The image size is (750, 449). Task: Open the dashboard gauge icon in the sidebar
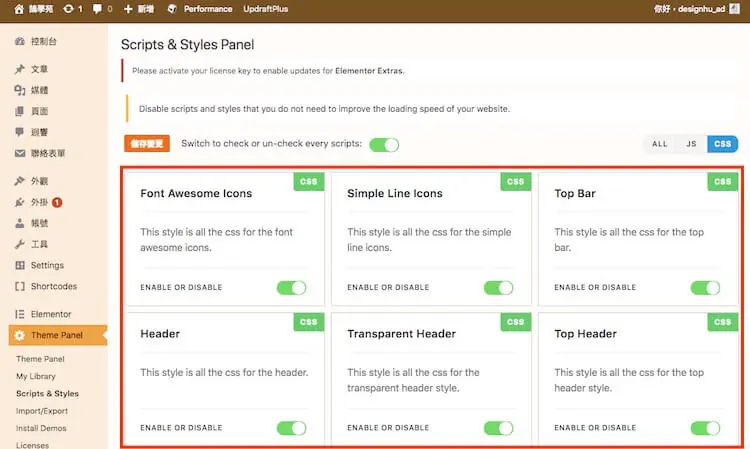20,42
